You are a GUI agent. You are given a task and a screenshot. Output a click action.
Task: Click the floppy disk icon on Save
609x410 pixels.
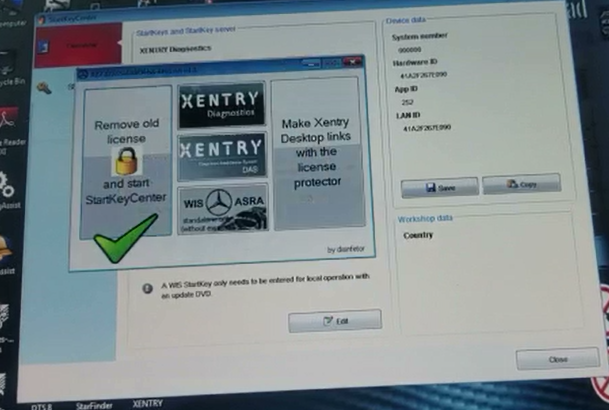(x=431, y=188)
